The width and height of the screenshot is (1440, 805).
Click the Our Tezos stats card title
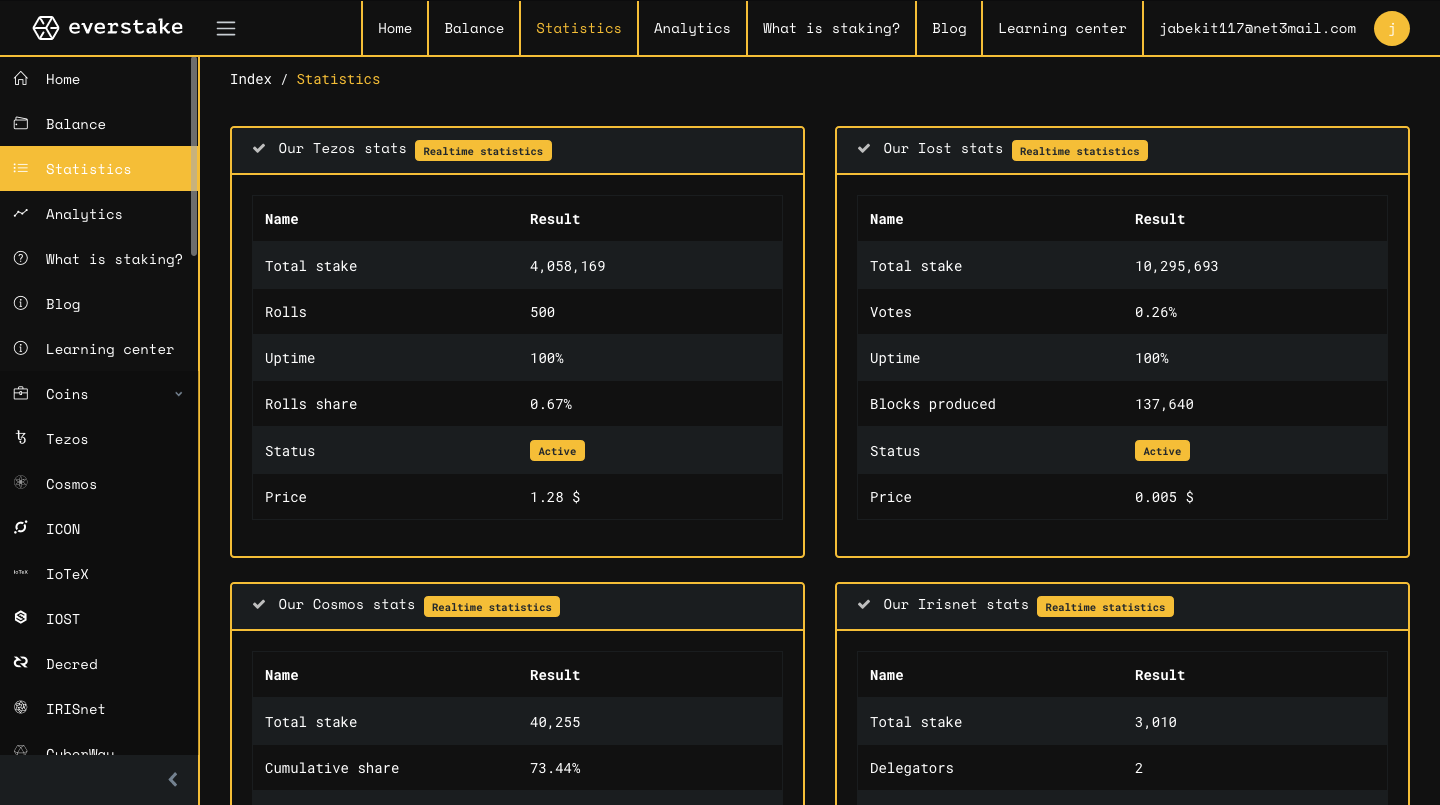(342, 148)
